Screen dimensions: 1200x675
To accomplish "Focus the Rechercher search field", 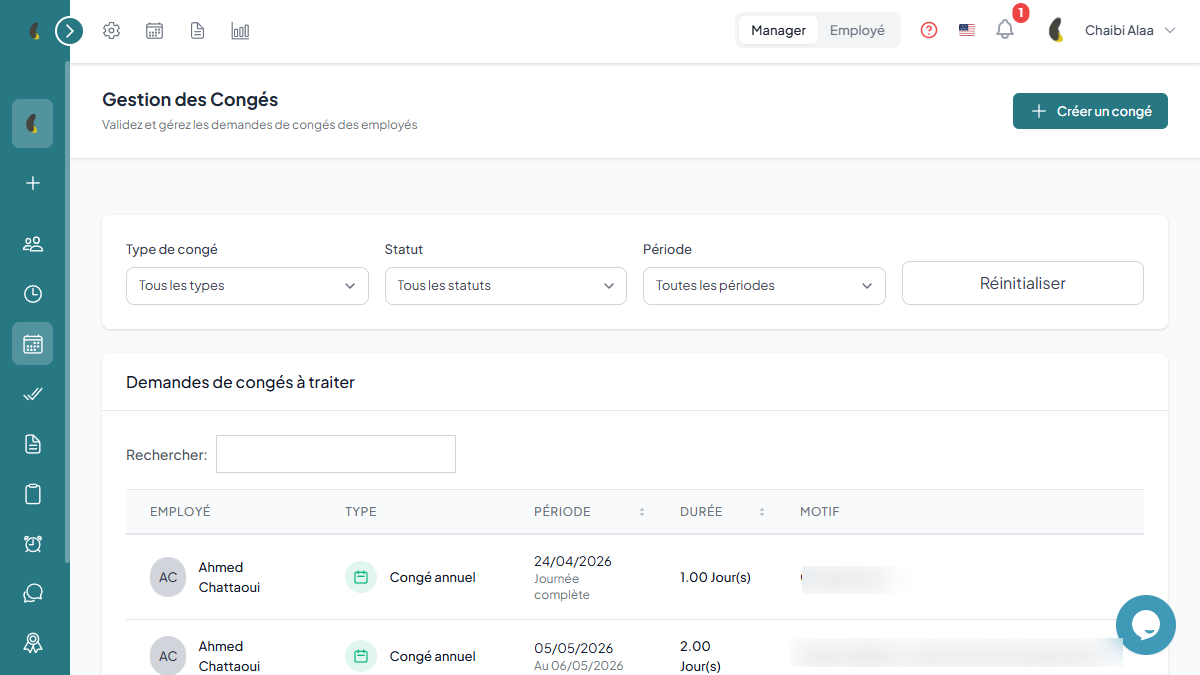I will click(336, 454).
